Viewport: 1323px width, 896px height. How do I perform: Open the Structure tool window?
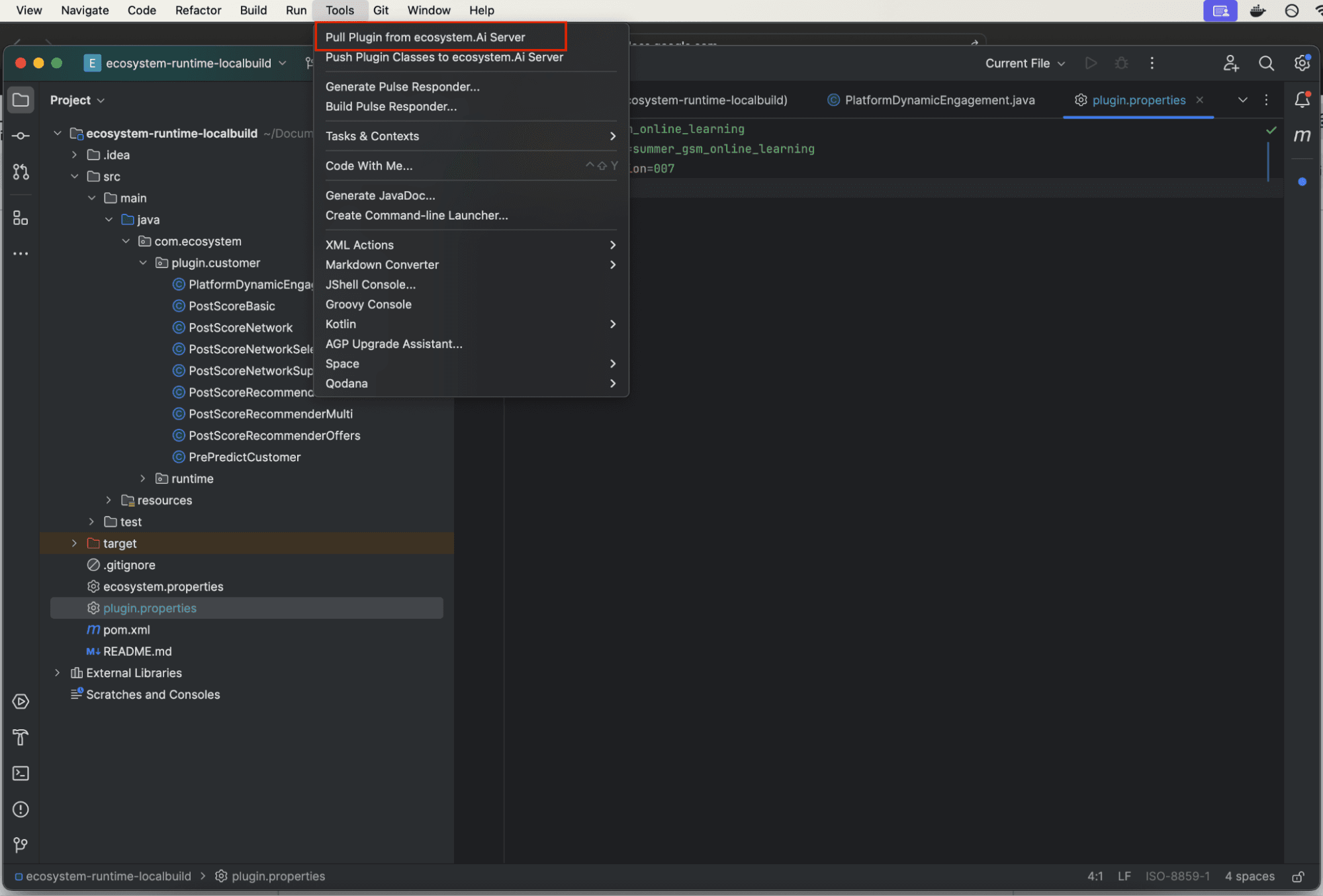(x=21, y=218)
